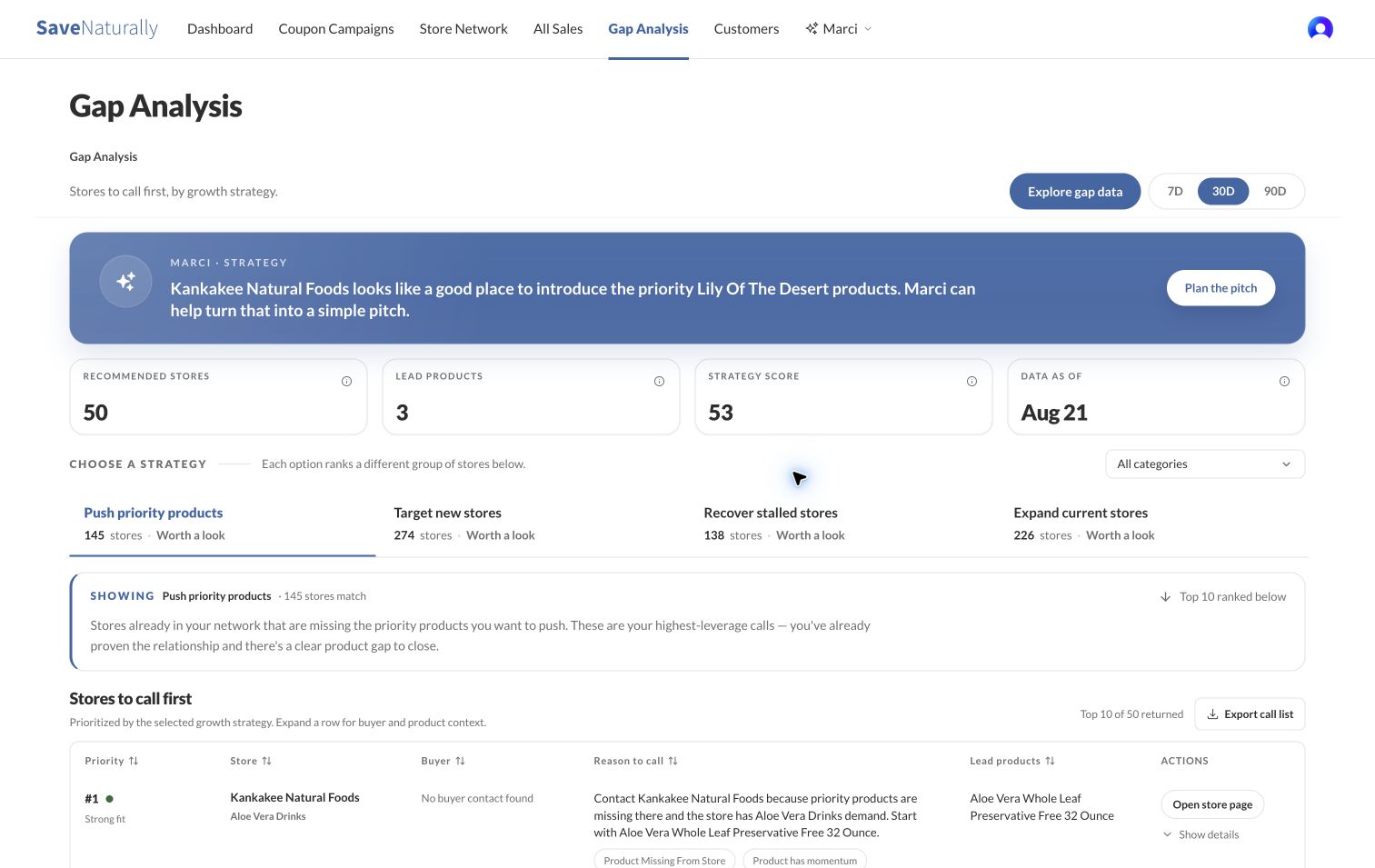The height and width of the screenshot is (868, 1375).
Task: Sort table by Store column arrows
Action: (266, 761)
